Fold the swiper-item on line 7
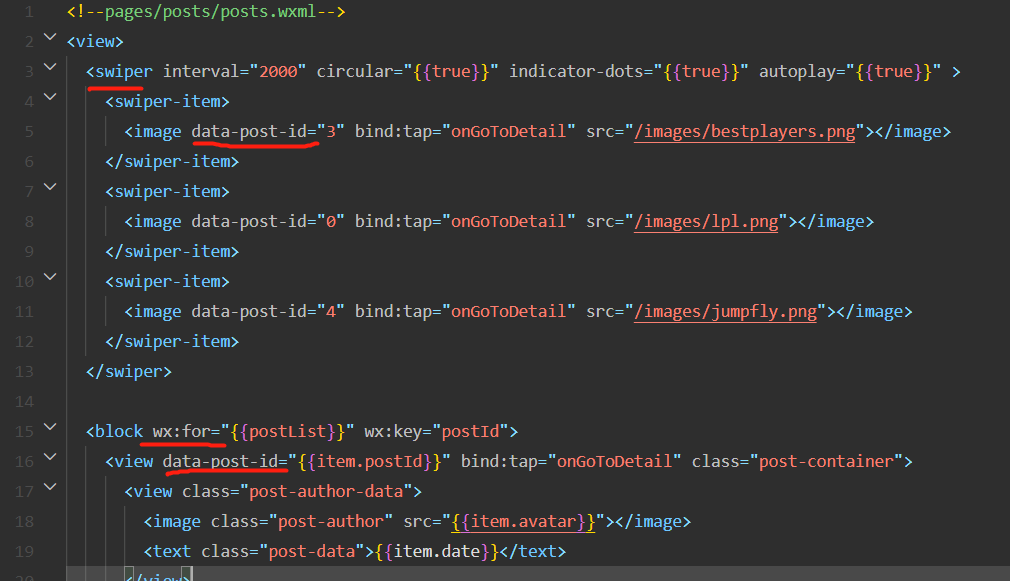This screenshot has width=1010, height=581. click(x=50, y=187)
